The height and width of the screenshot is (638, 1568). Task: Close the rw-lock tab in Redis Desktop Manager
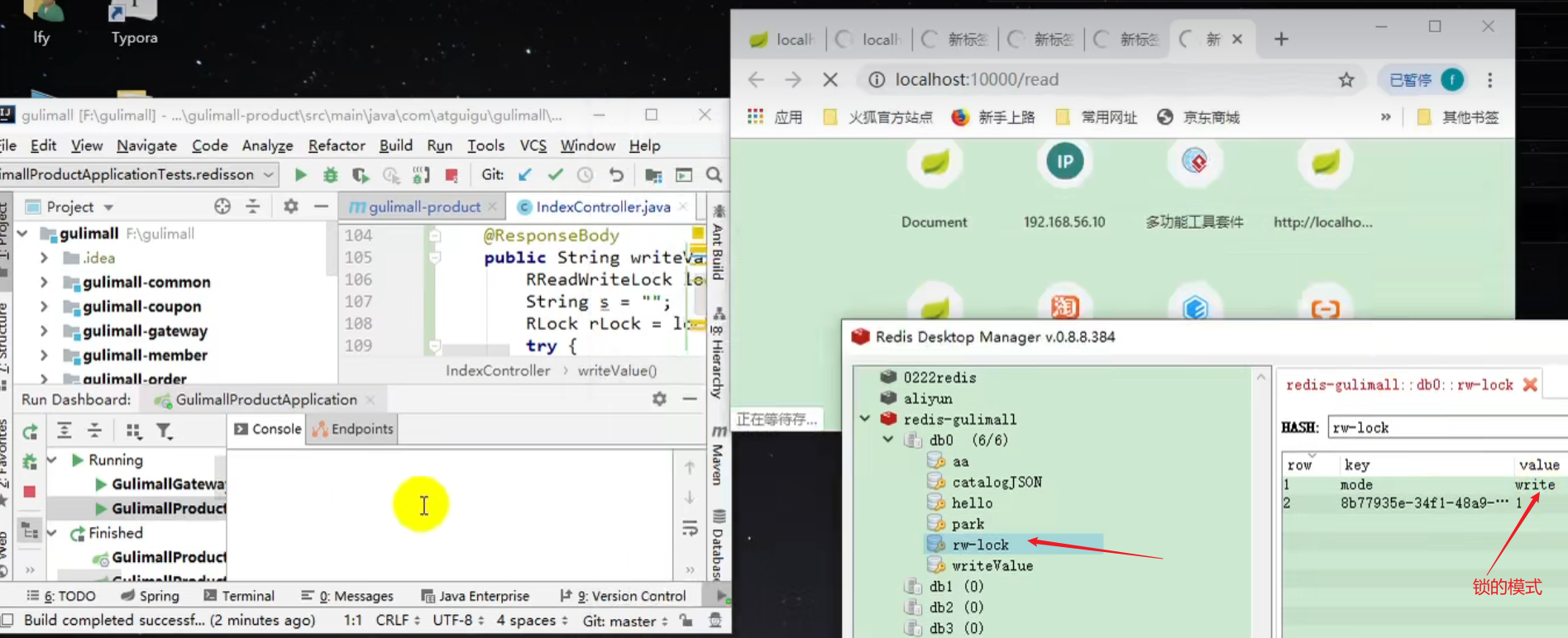(x=1530, y=384)
